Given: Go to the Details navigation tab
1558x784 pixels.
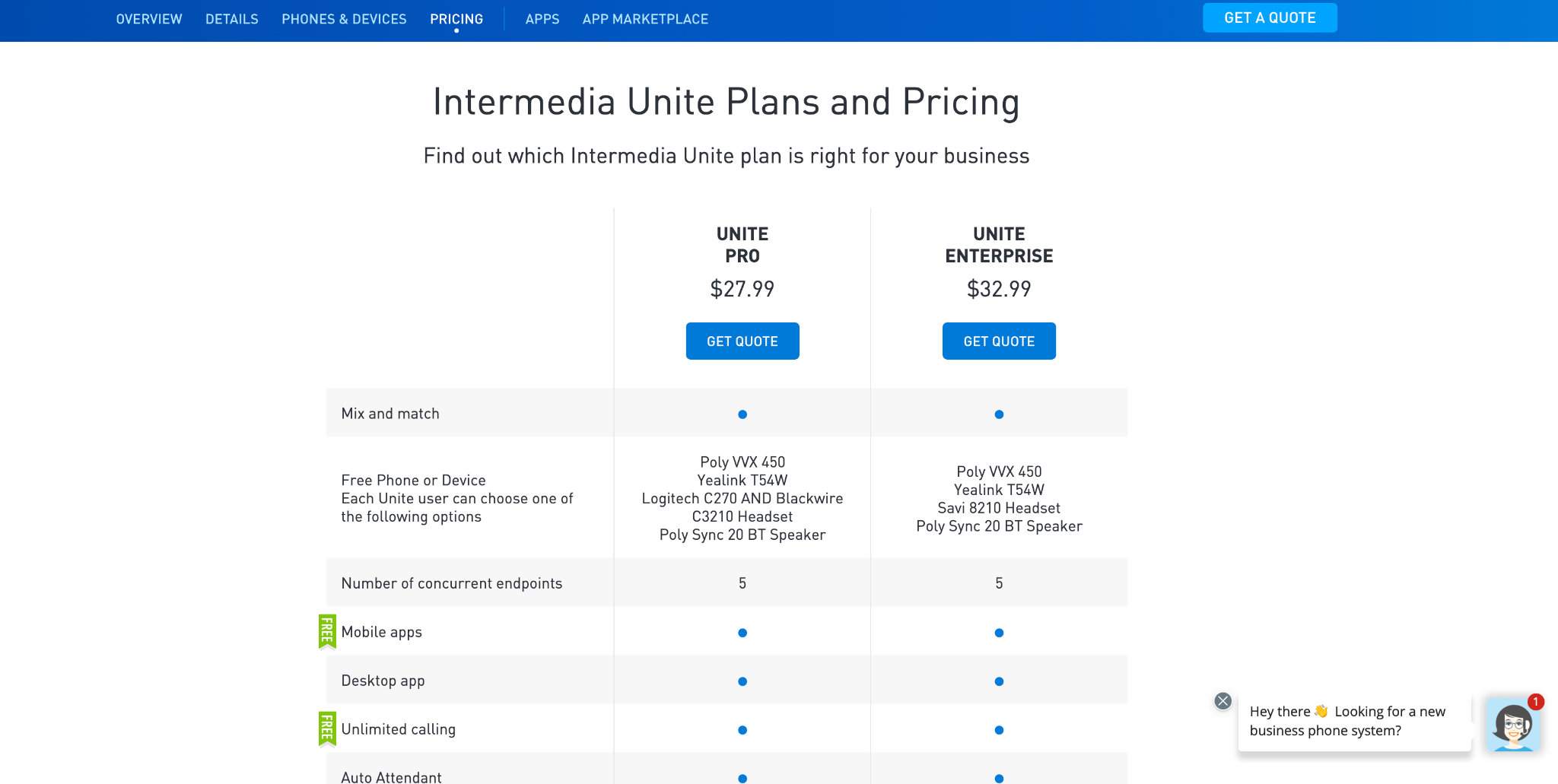Looking at the screenshot, I should point(232,19).
